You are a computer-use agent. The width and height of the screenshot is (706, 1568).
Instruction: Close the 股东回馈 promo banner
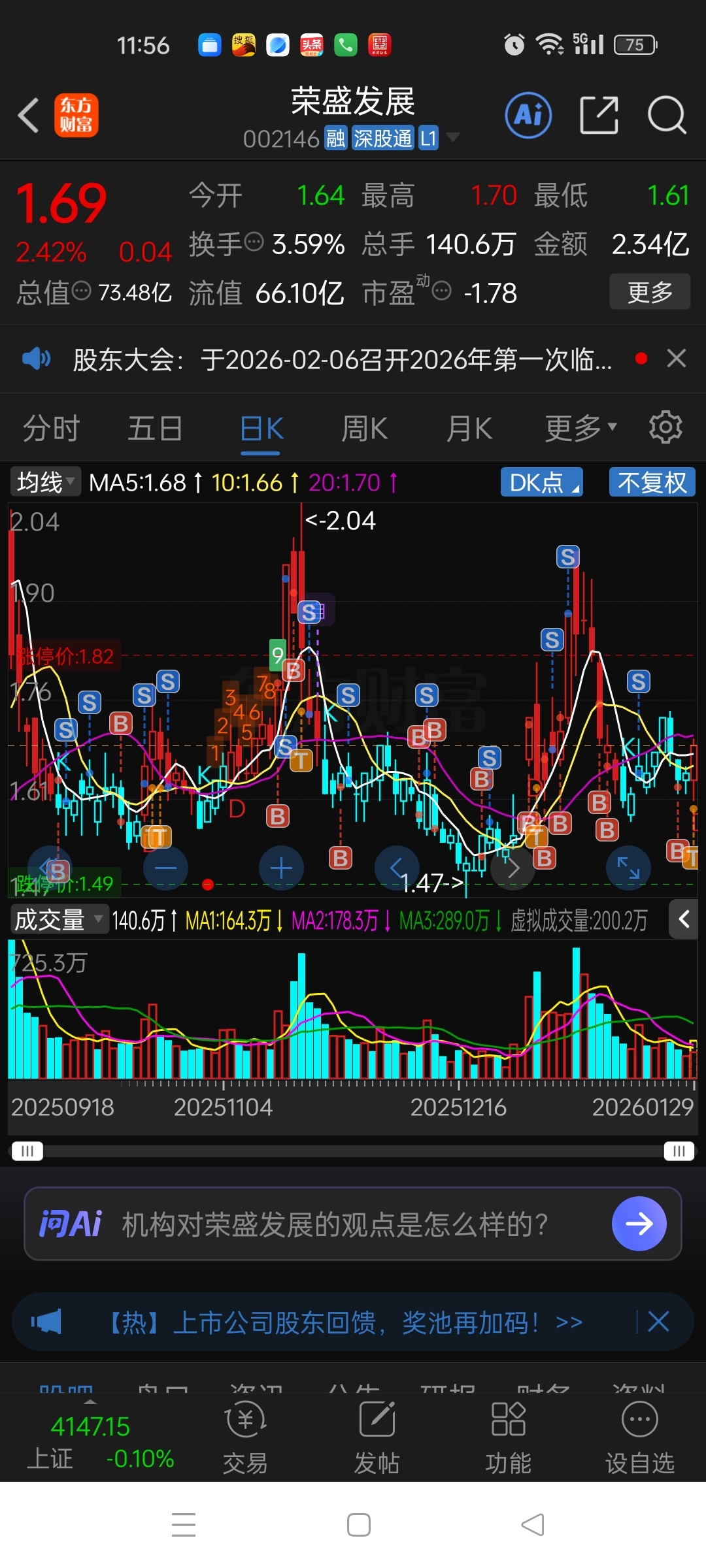pos(658,1322)
